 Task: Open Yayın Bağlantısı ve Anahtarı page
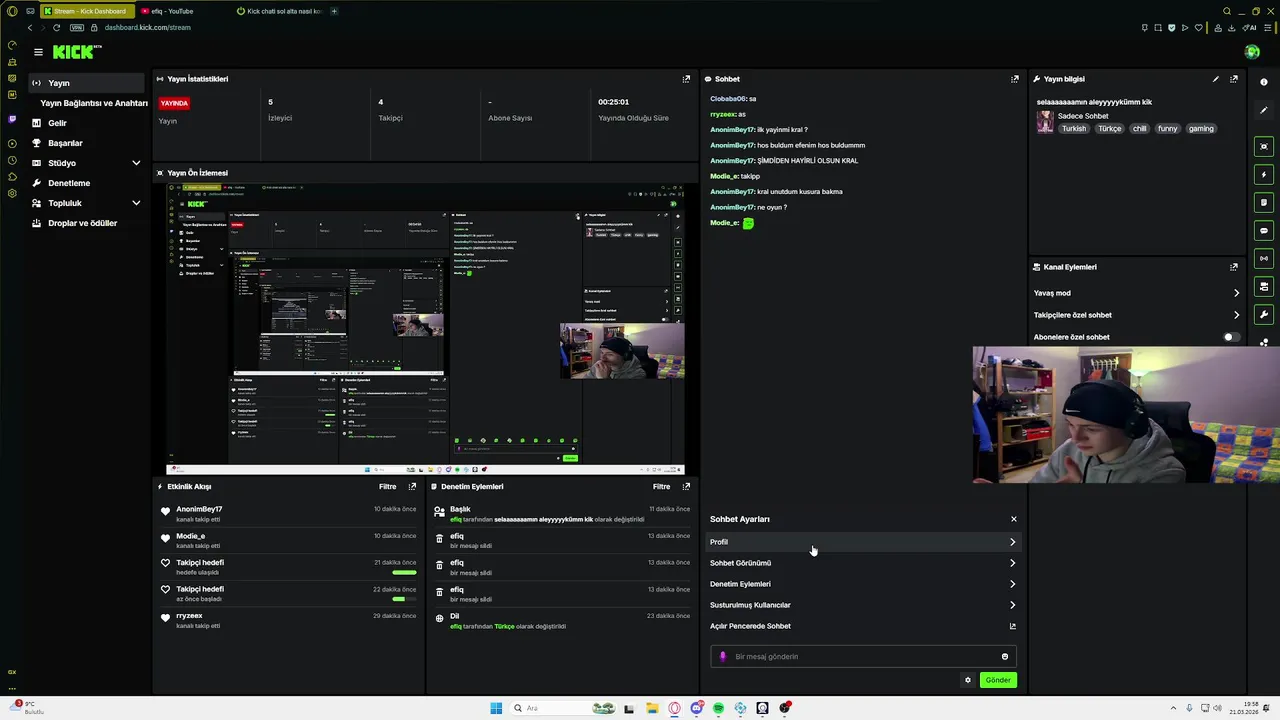coord(94,103)
